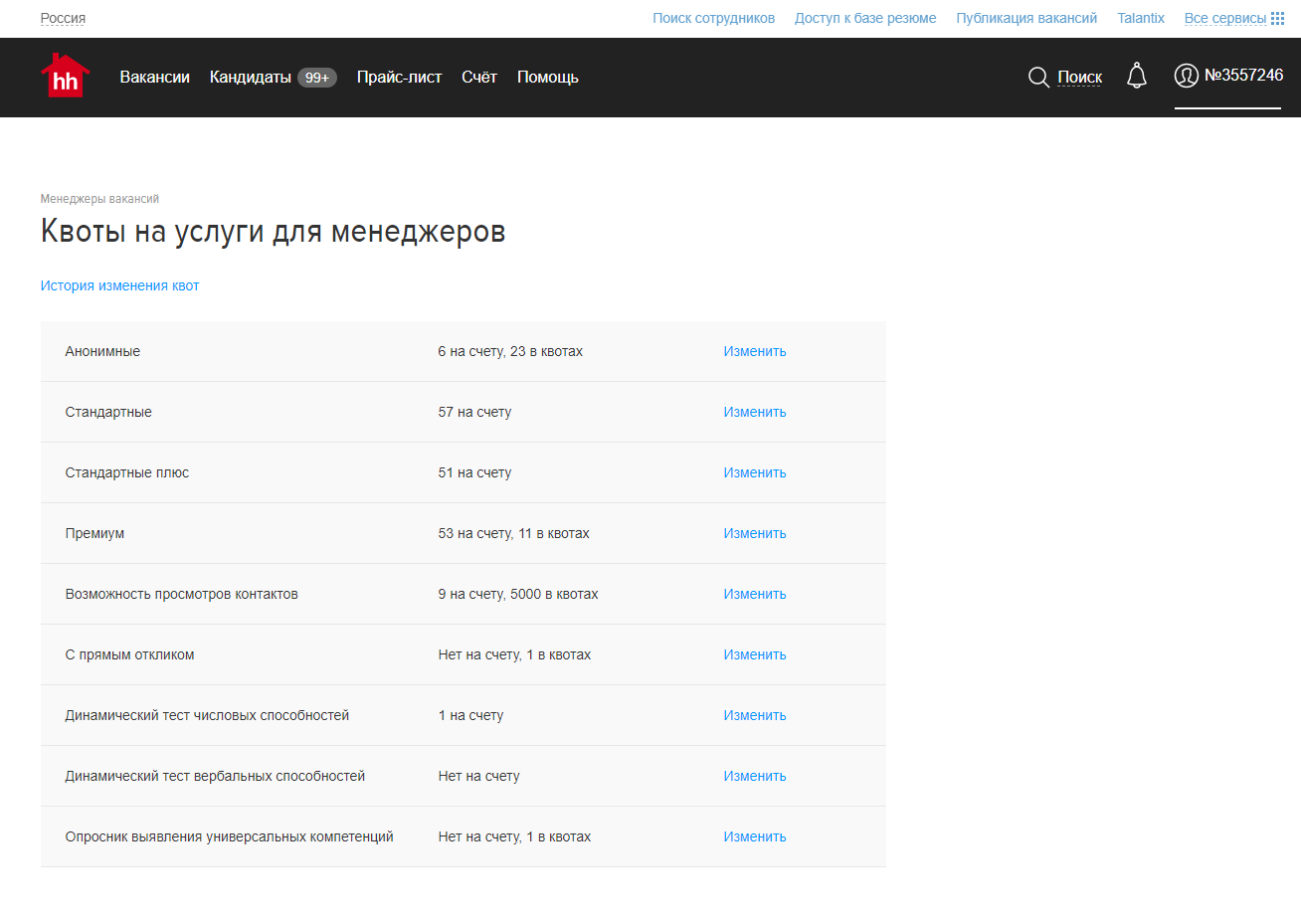This screenshot has height=924, width=1301.
Task: Open the hh logo home page
Action: click(x=65, y=76)
